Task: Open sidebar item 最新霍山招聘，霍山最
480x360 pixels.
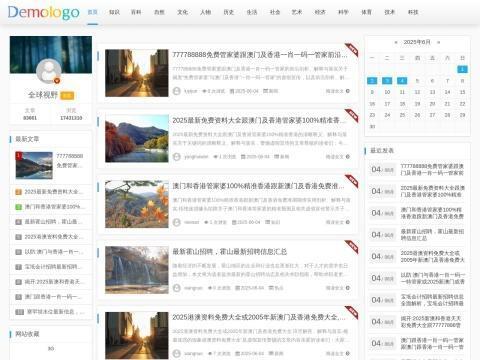Action: [53, 222]
